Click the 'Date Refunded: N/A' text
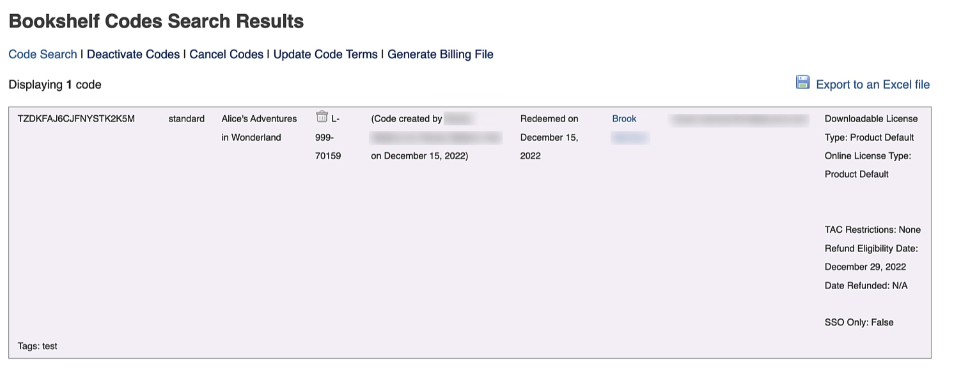This screenshot has height=380, width=954. click(x=866, y=285)
